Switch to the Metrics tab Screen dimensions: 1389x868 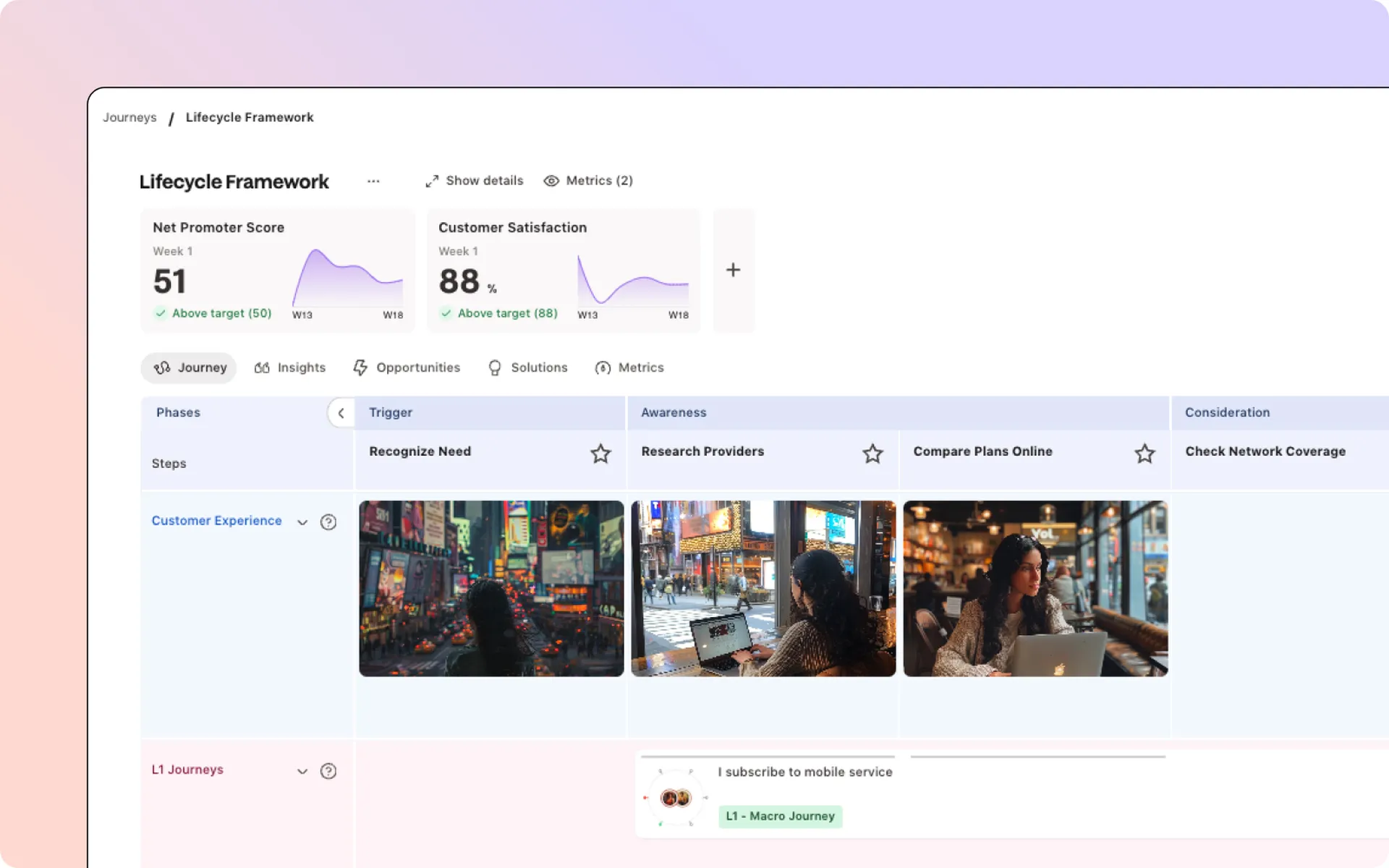[x=629, y=367]
